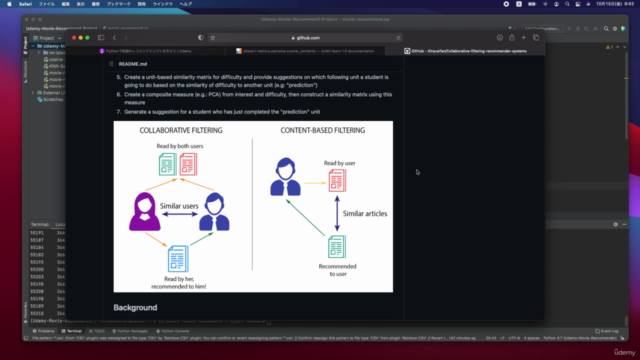Open PyCharm settings gear in toolbar
640x360 pixels.
[615, 29]
